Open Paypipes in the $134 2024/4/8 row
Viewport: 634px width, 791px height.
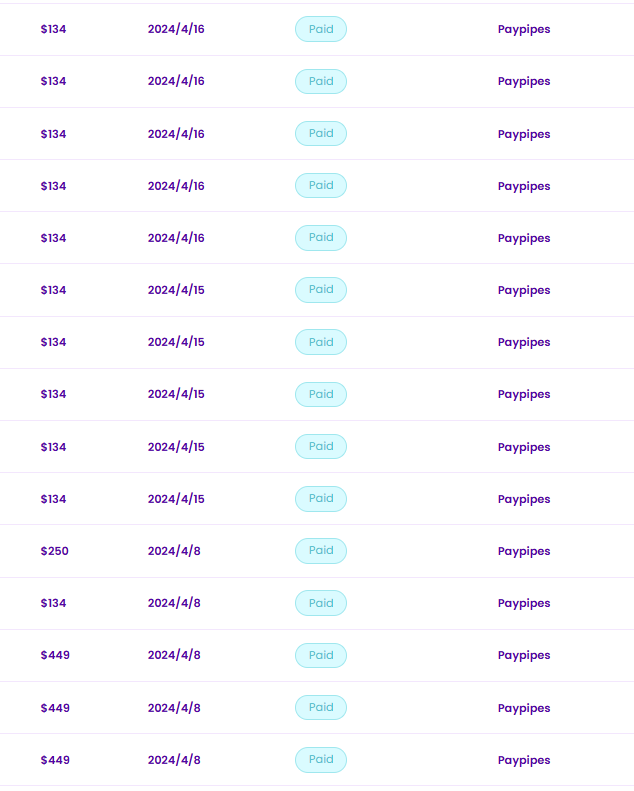tap(524, 603)
